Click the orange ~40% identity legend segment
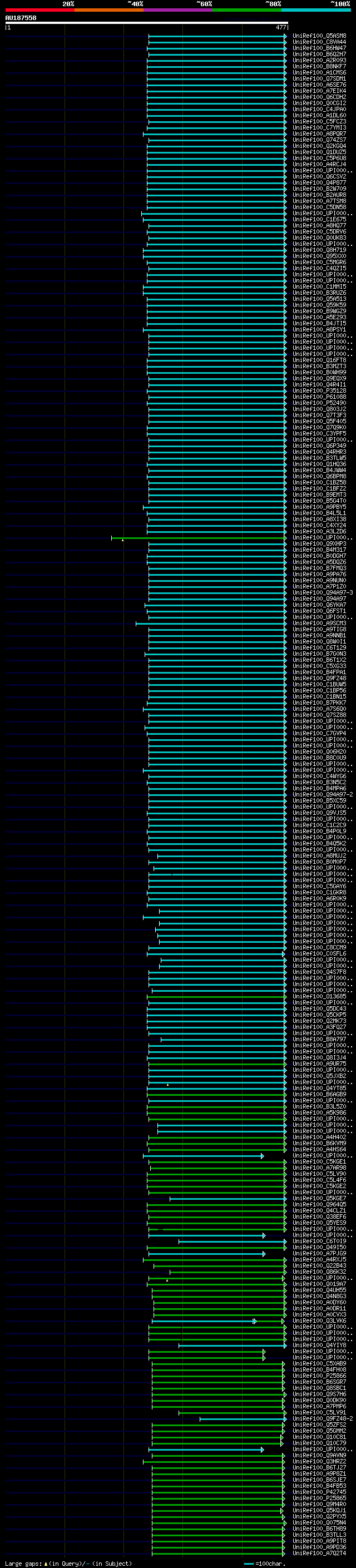Viewport: 356px width, 1568px height. click(109, 10)
